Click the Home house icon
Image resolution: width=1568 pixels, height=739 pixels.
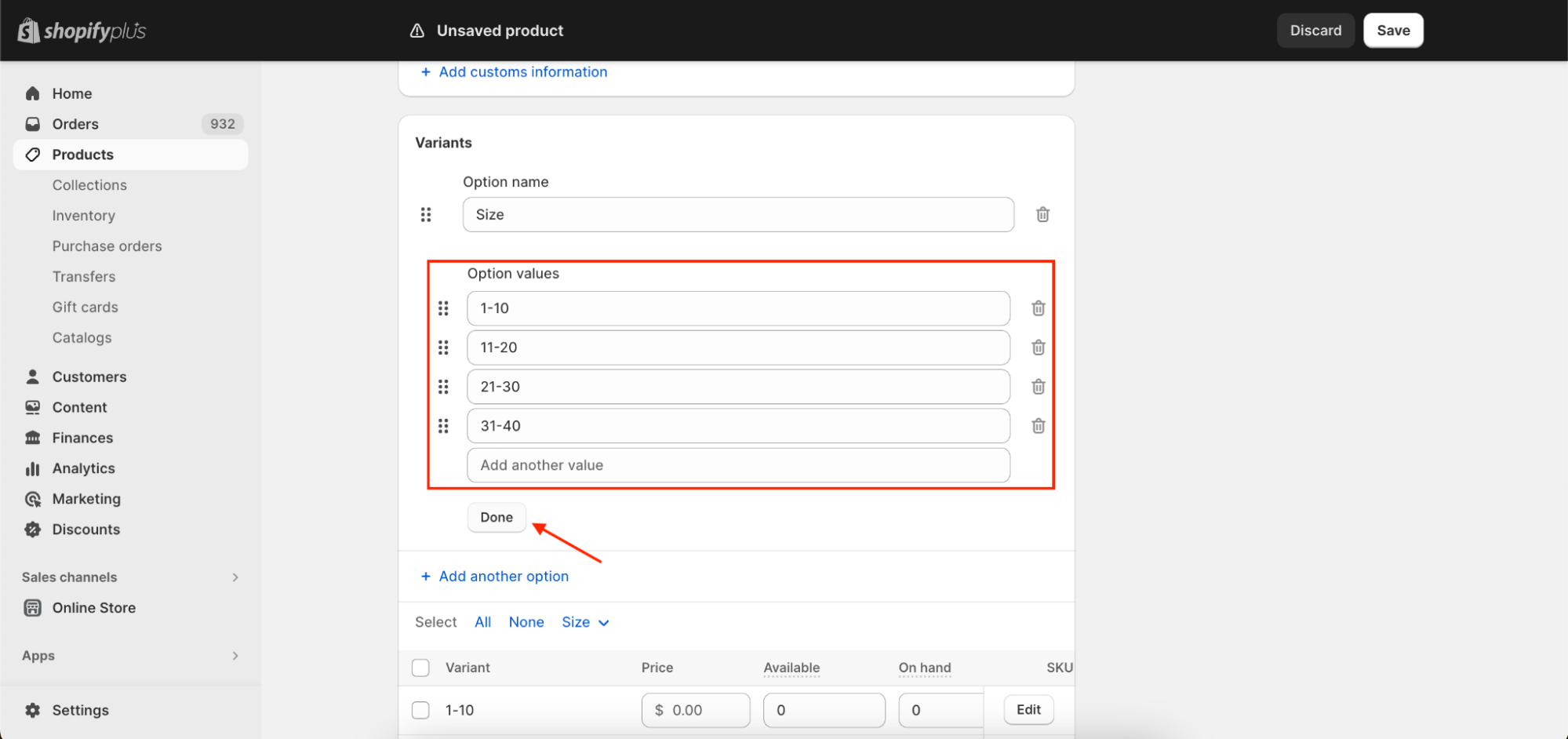click(33, 93)
